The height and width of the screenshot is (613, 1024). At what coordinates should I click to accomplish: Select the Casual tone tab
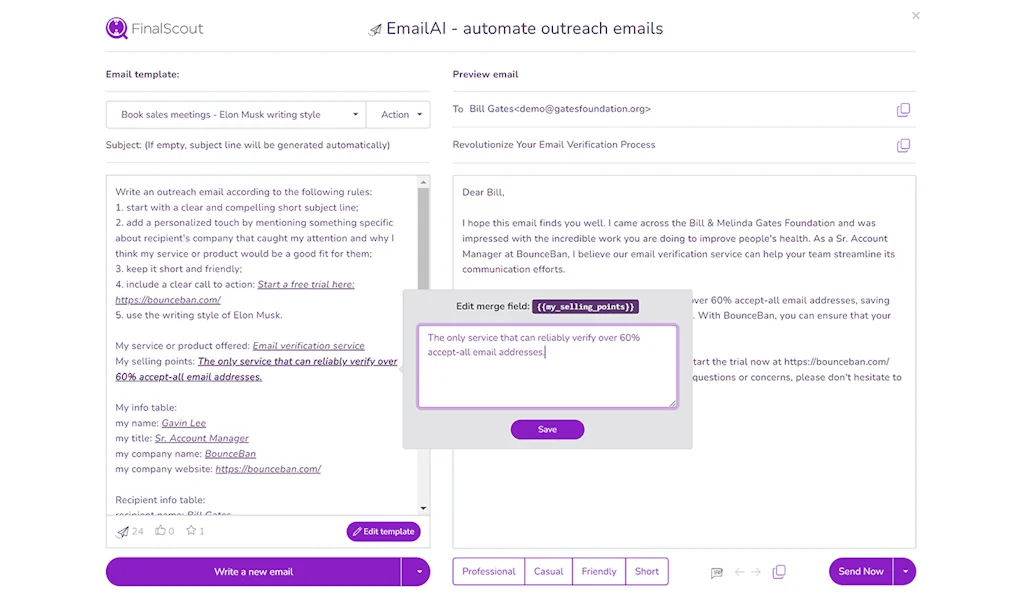coord(548,572)
